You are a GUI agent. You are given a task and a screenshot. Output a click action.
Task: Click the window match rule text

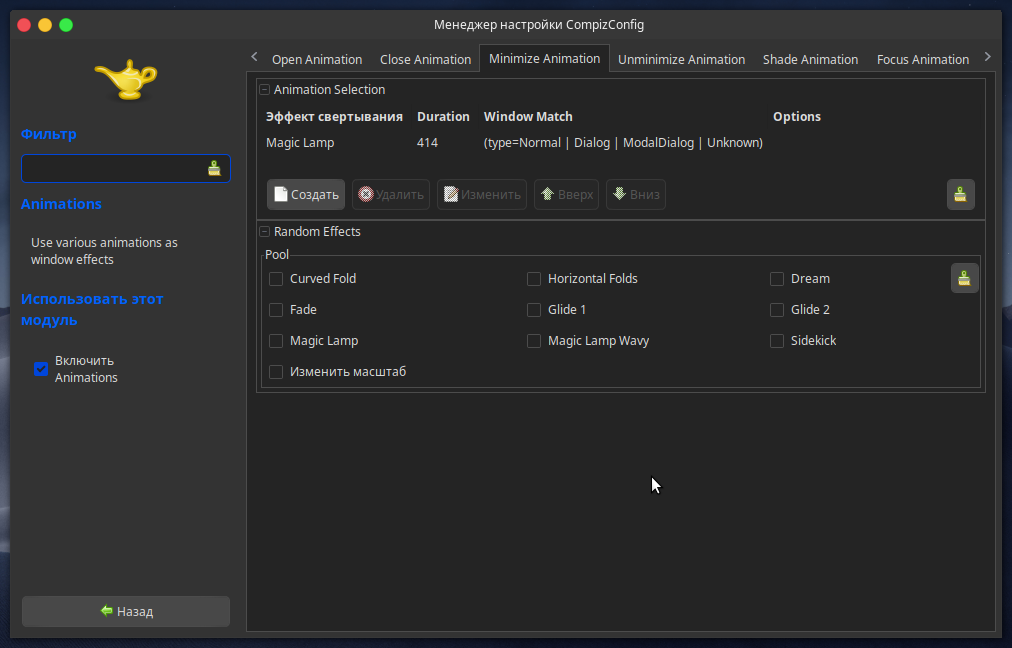(623, 143)
